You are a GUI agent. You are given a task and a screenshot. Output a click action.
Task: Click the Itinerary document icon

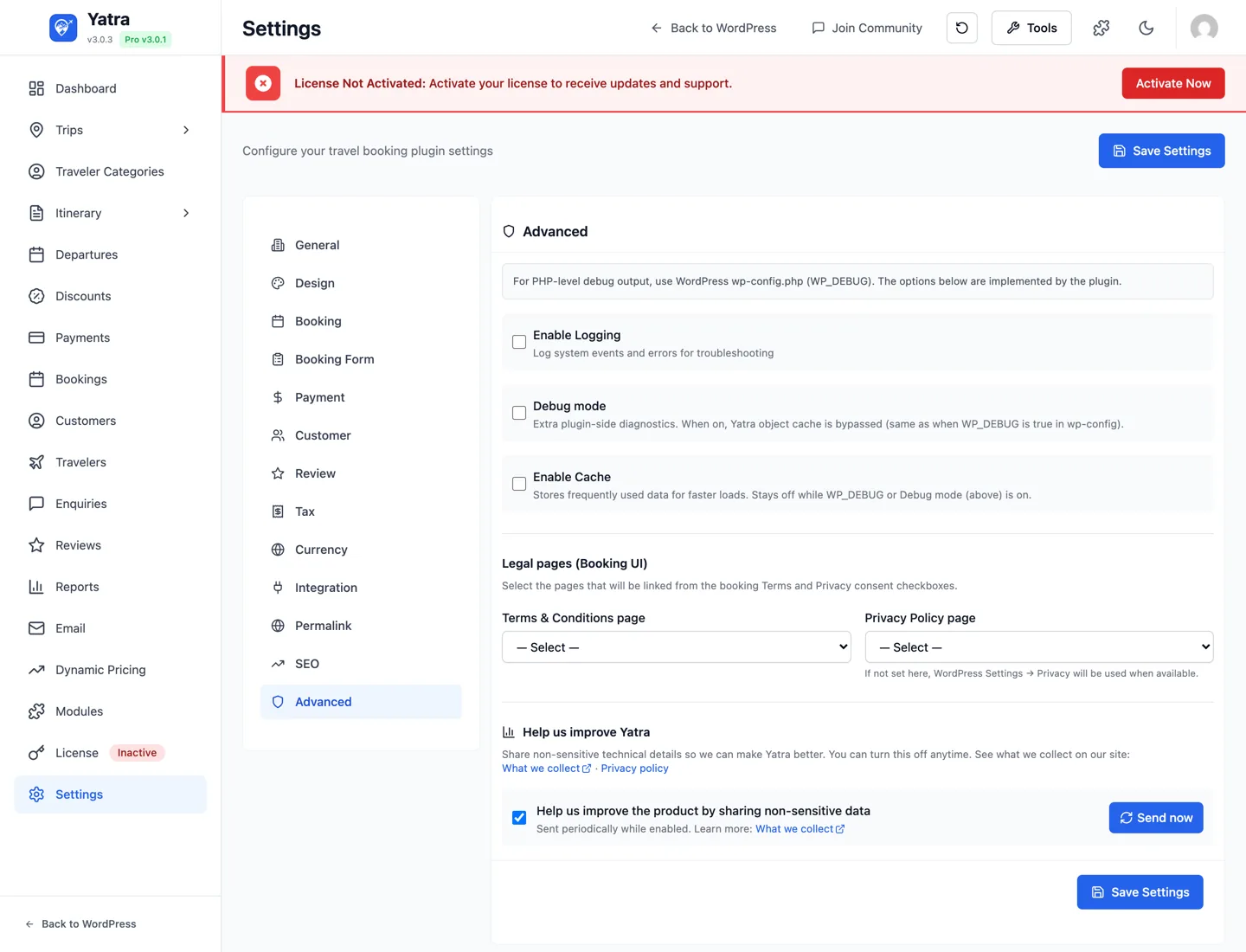[x=36, y=213]
